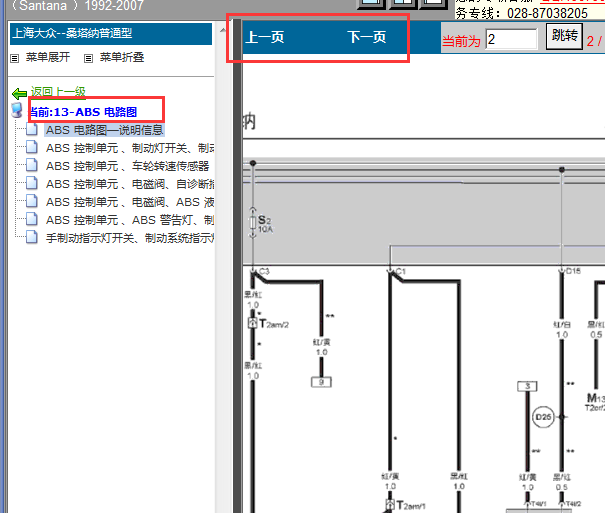Click the T2am/2 connector label

tap(274, 324)
